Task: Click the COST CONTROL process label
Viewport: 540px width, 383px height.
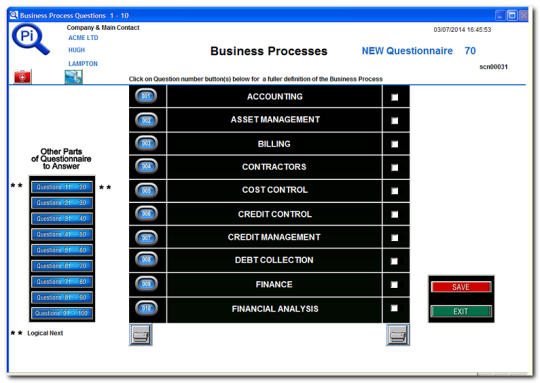Action: (274, 190)
